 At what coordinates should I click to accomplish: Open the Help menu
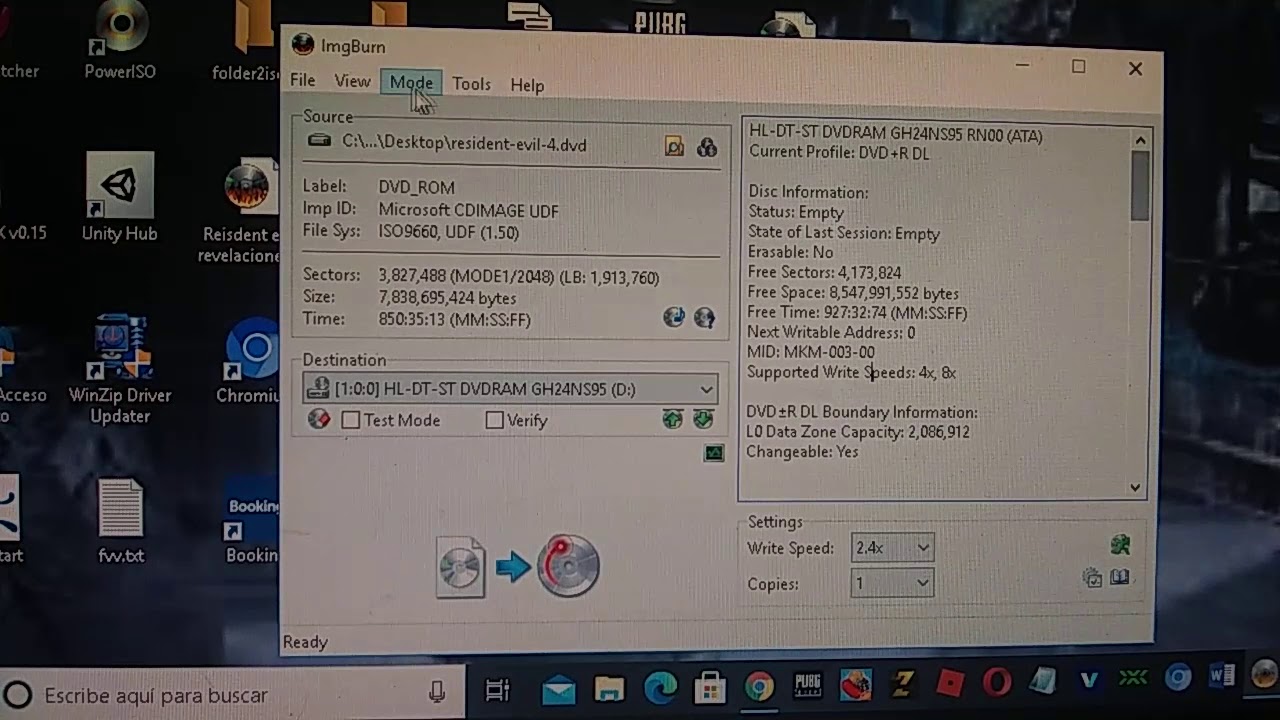(527, 85)
